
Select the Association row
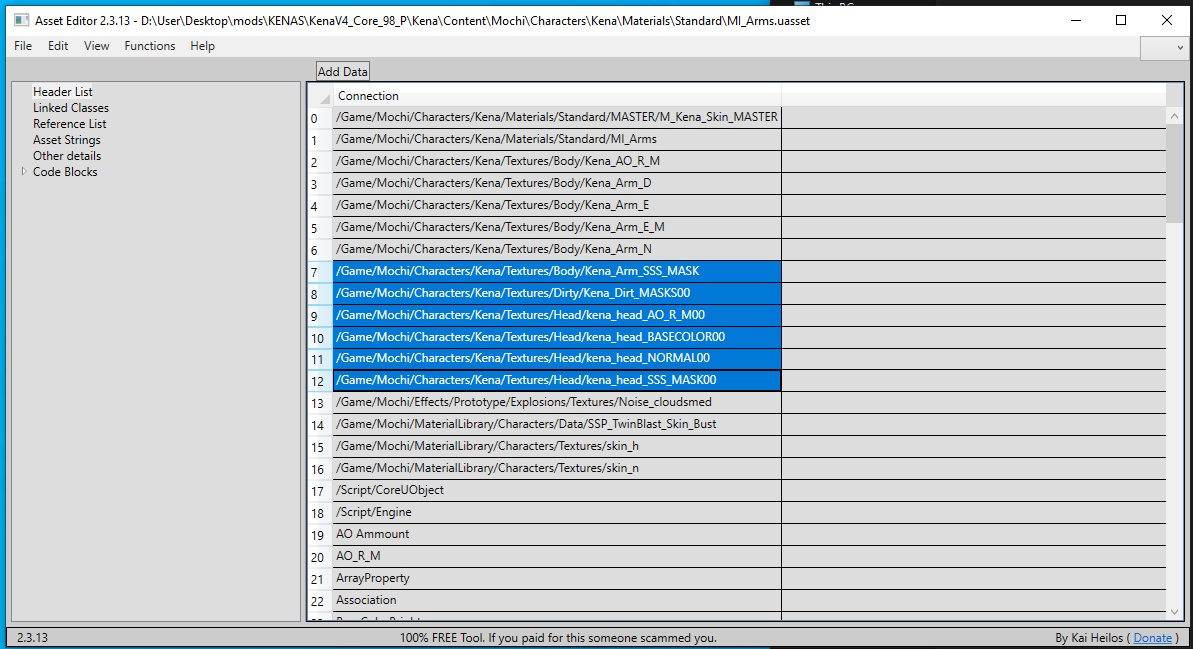tap(557, 601)
